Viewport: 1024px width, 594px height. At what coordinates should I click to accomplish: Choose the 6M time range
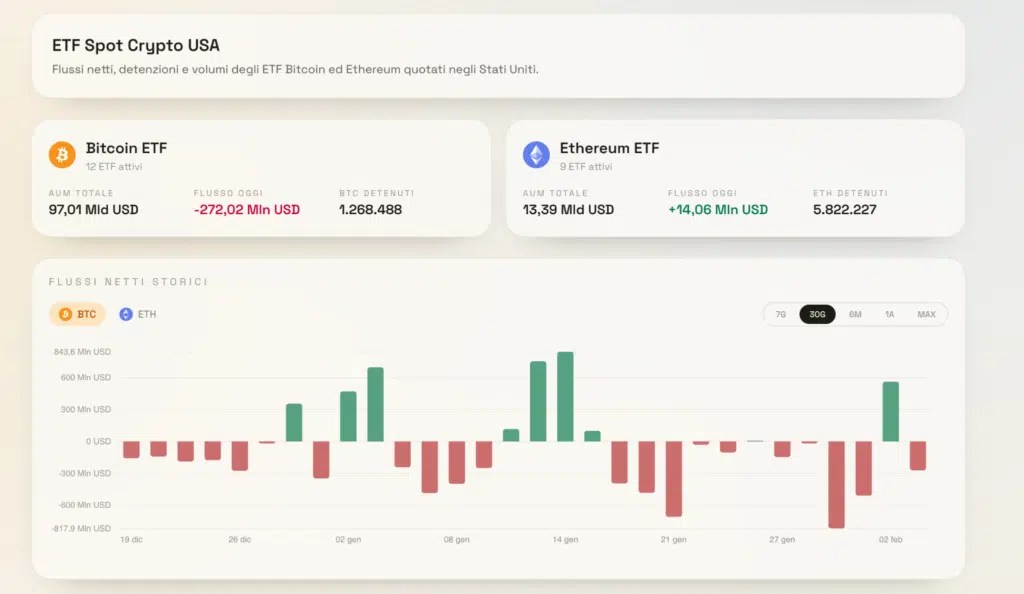coord(855,314)
